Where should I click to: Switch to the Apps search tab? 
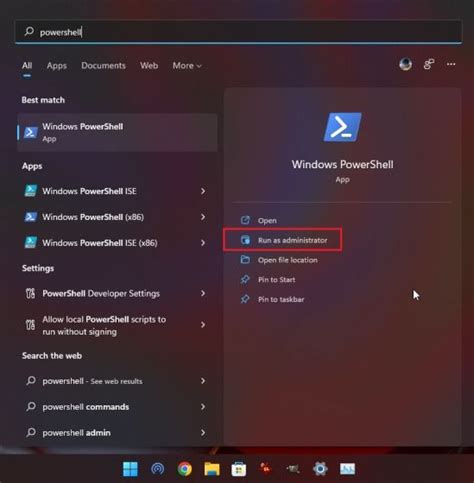point(57,66)
